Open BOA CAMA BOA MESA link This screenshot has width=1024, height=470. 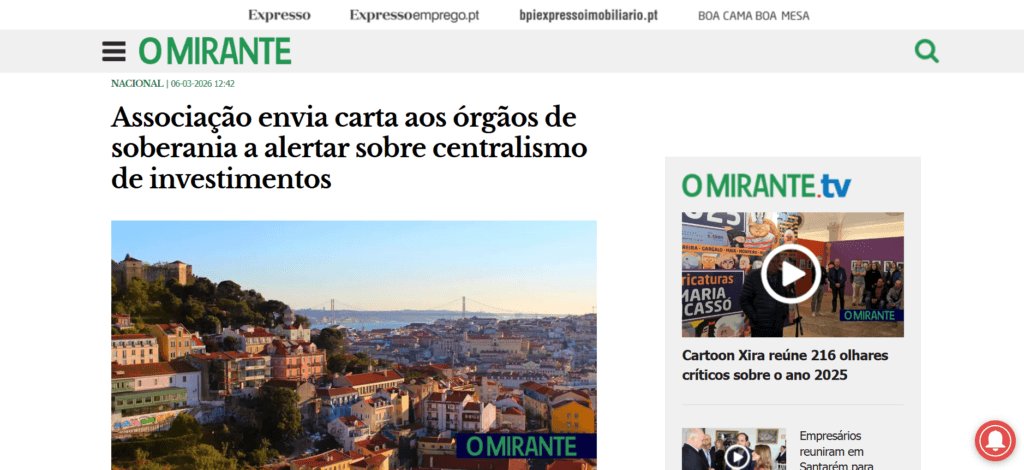click(x=754, y=16)
